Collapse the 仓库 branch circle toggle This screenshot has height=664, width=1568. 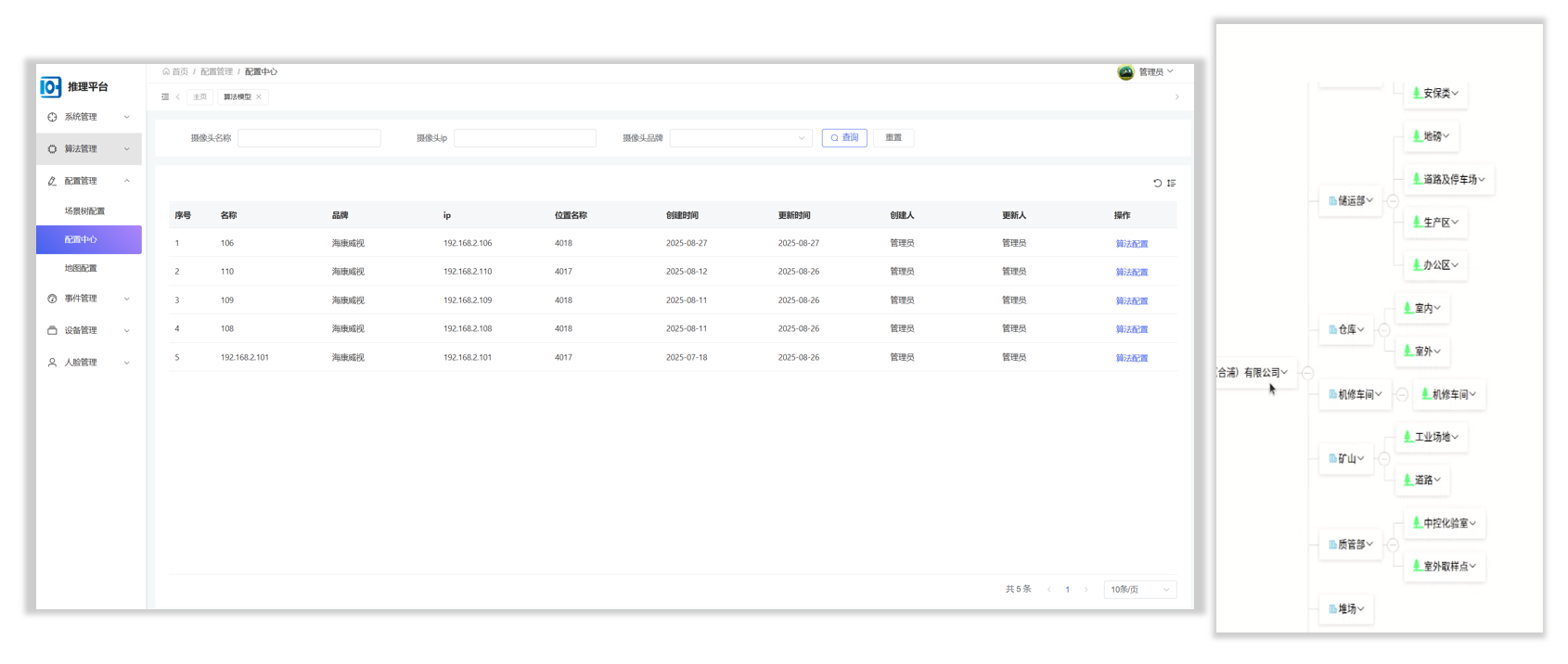click(x=1383, y=330)
